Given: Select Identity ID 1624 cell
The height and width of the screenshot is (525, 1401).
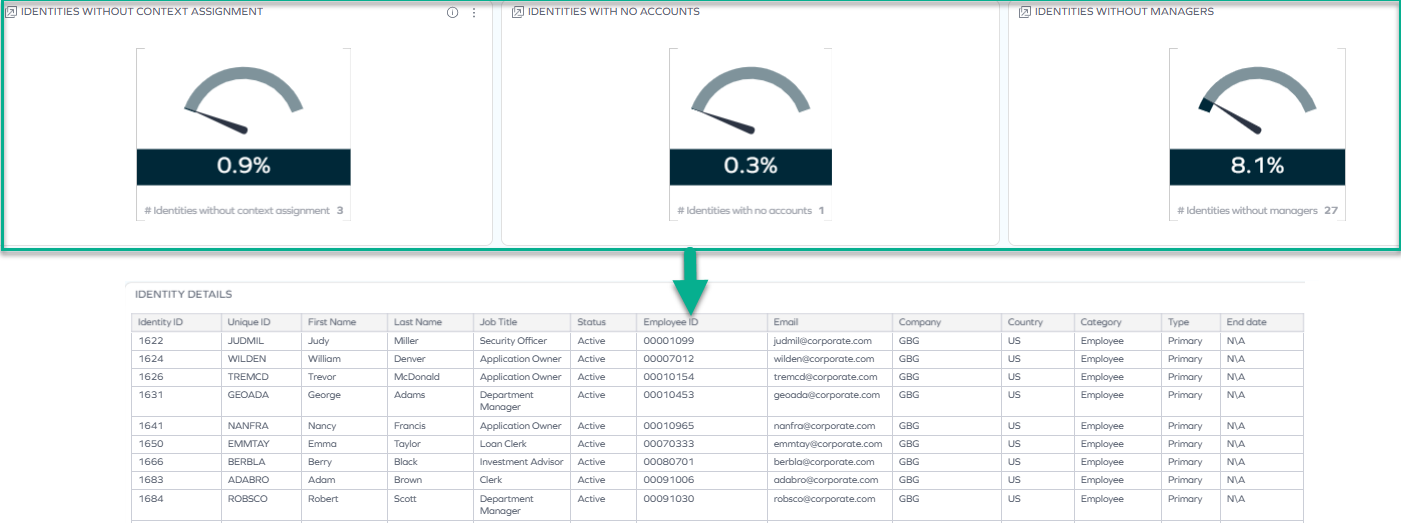Looking at the screenshot, I should tap(176, 359).
